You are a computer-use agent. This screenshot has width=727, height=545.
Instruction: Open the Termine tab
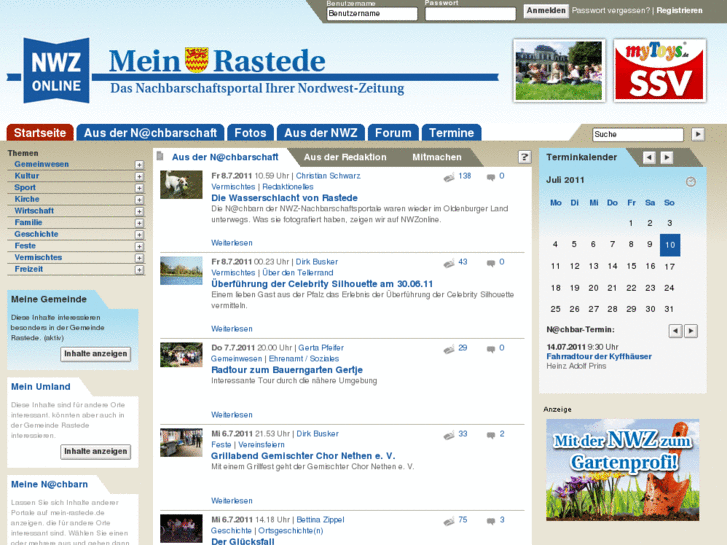(x=452, y=133)
